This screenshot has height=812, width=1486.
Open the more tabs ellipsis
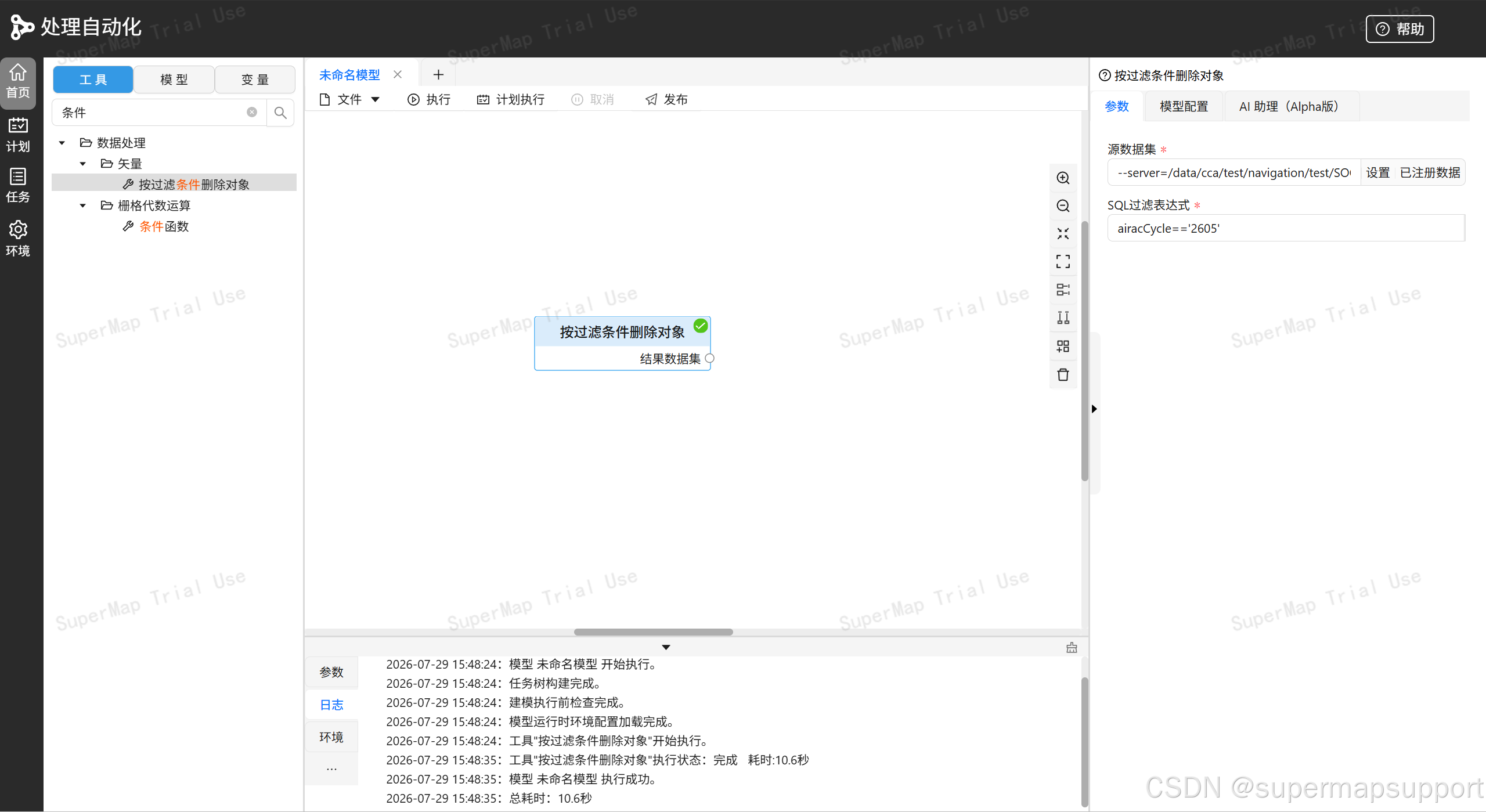click(x=331, y=770)
